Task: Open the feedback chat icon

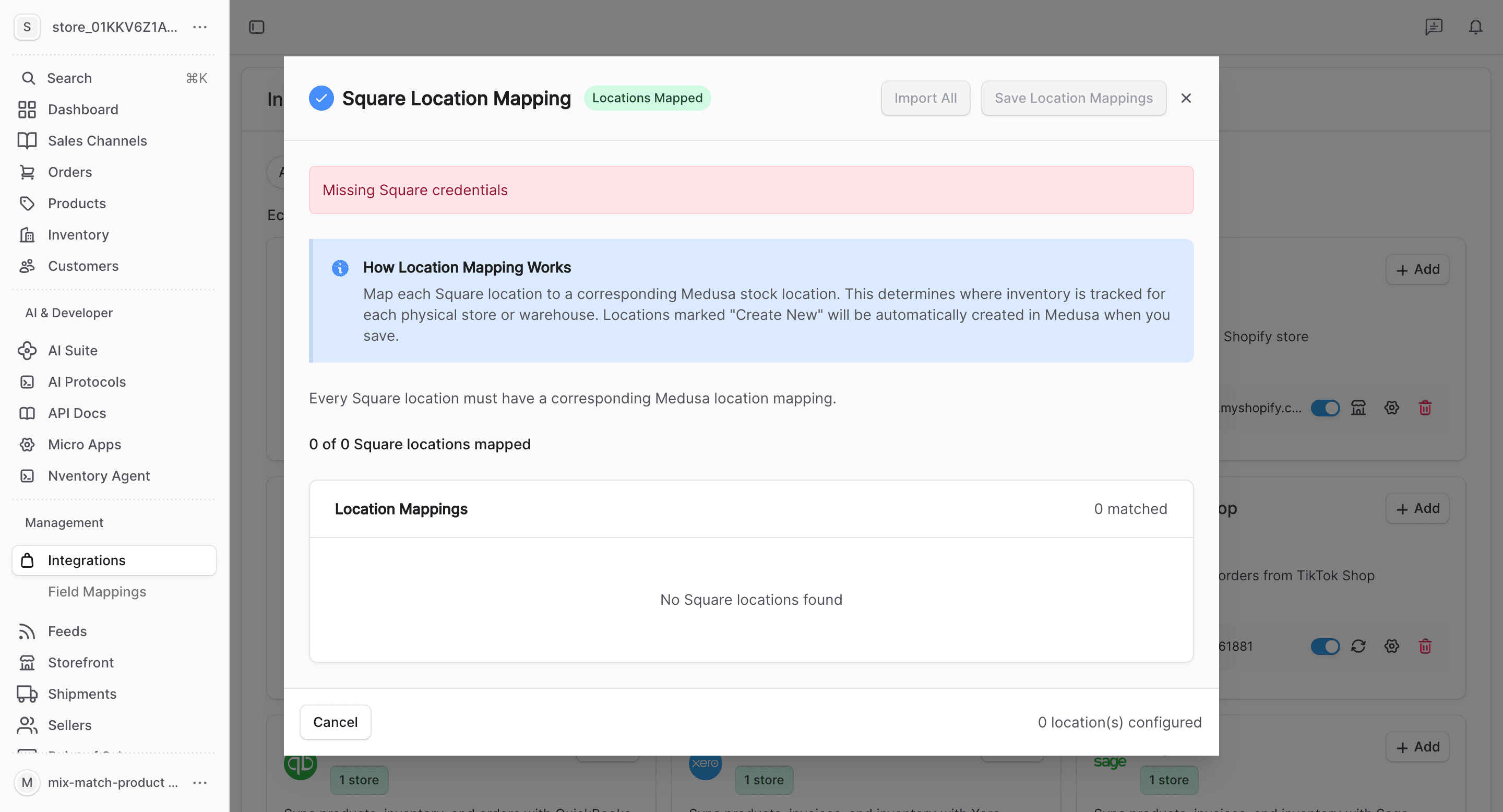Action: pos(1434,27)
